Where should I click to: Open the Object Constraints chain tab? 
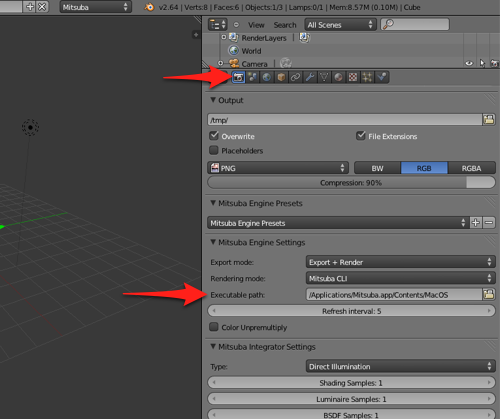tap(295, 77)
